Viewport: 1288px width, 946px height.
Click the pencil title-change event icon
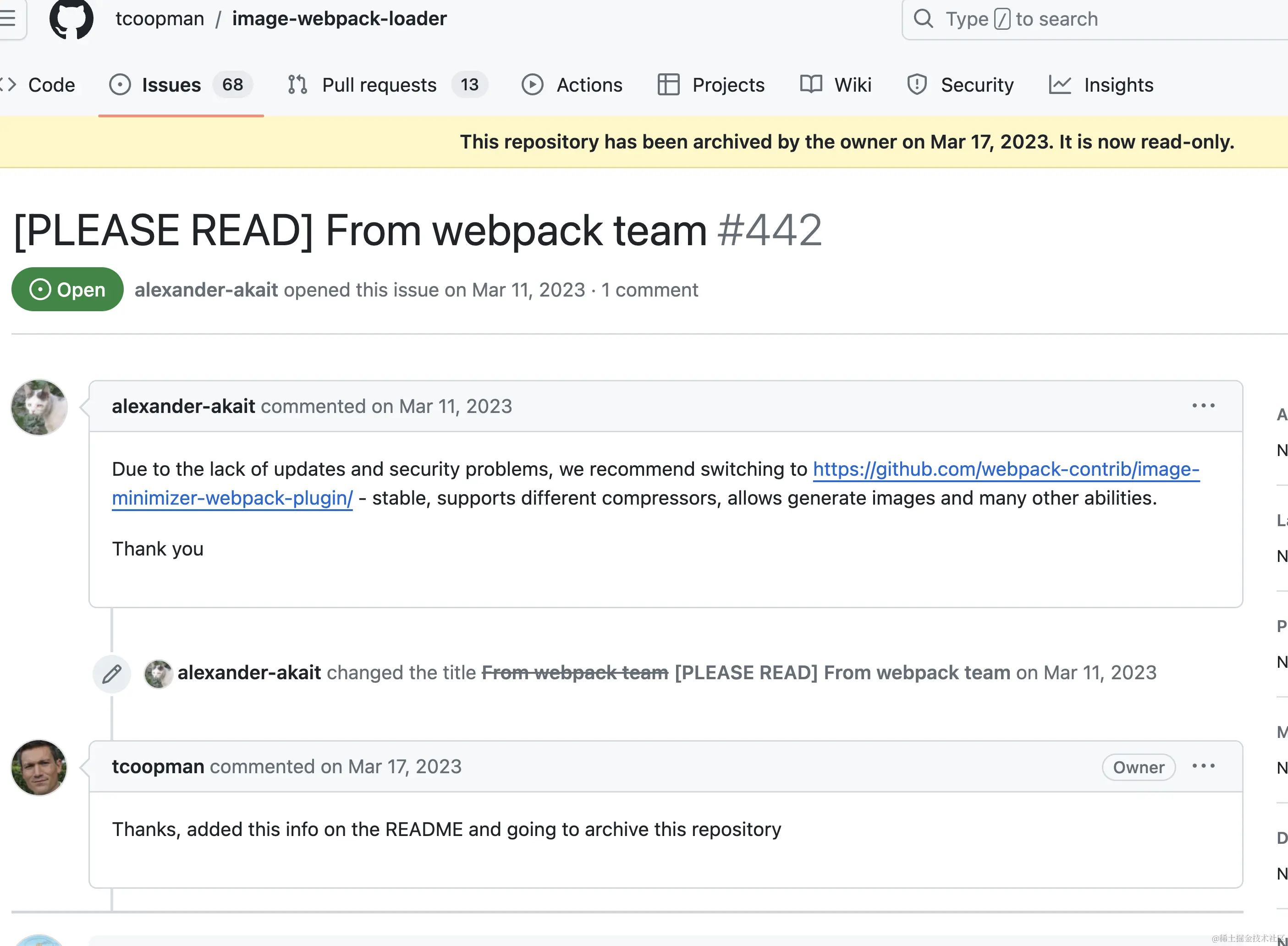point(112,673)
